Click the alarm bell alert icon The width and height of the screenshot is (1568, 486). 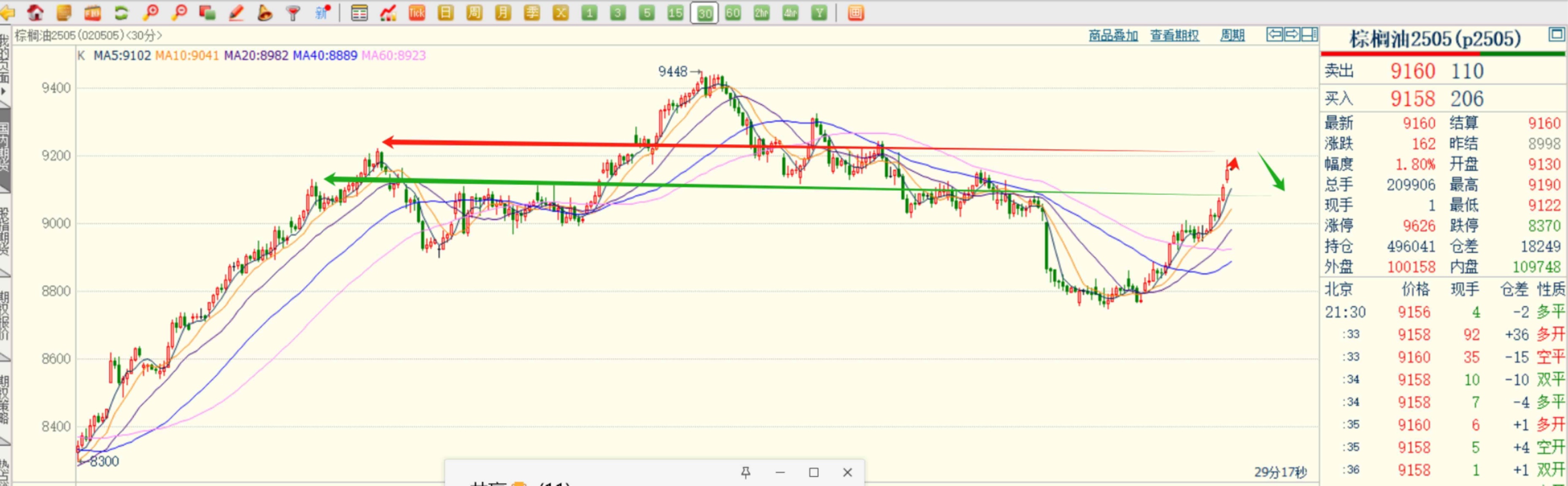(265, 12)
